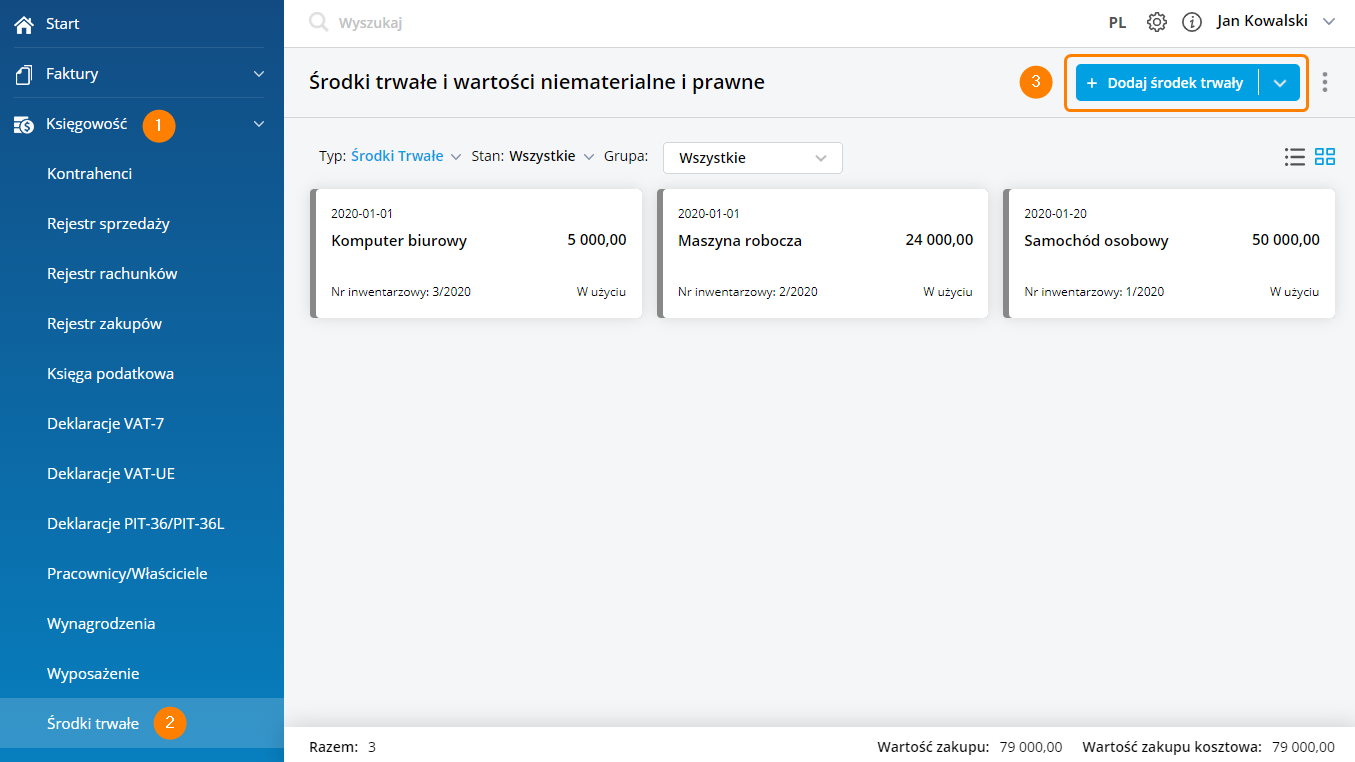Click the Faktury document icon
The height and width of the screenshot is (762, 1355).
point(24,74)
